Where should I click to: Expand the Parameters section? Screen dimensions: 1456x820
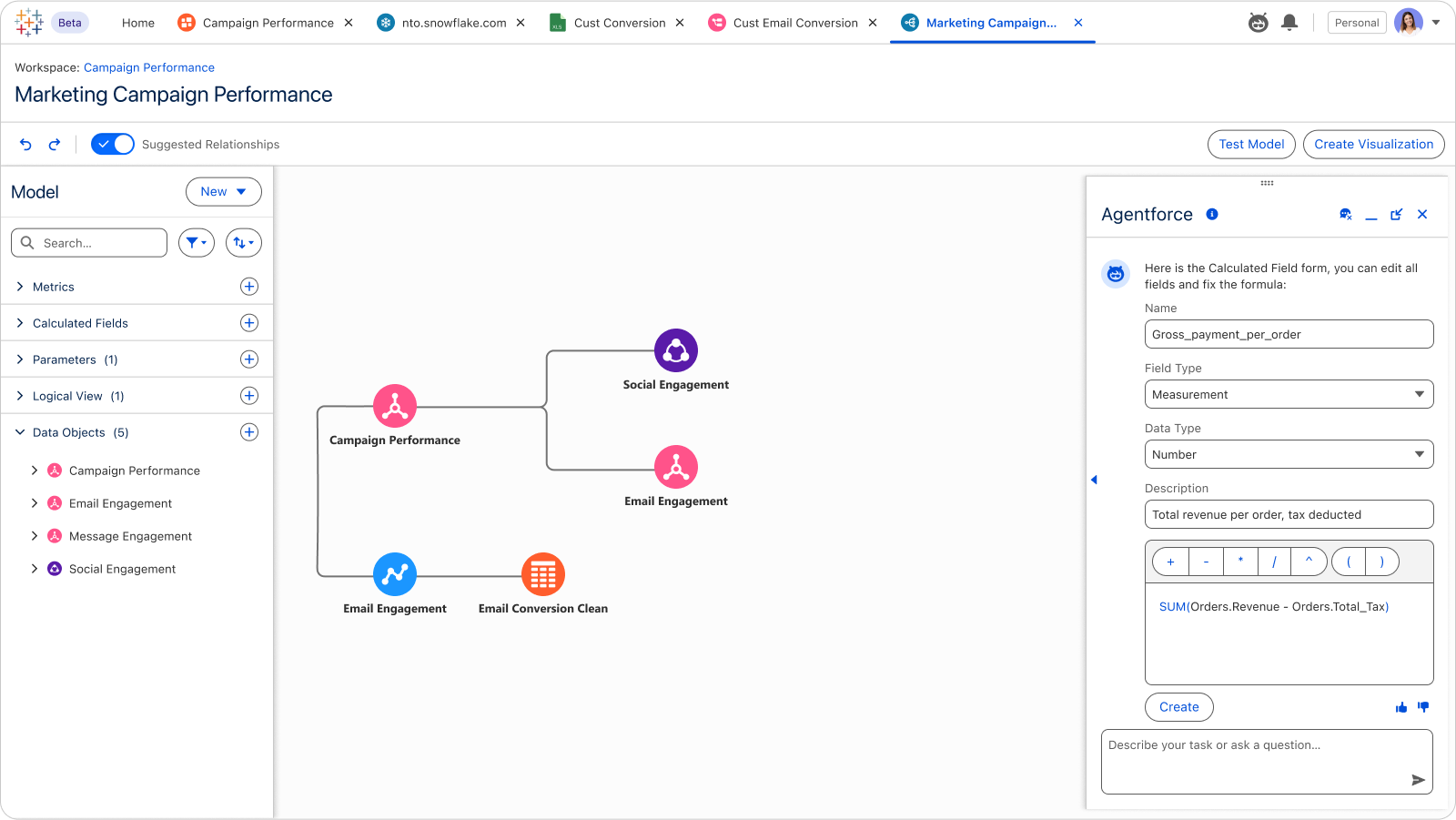(20, 359)
